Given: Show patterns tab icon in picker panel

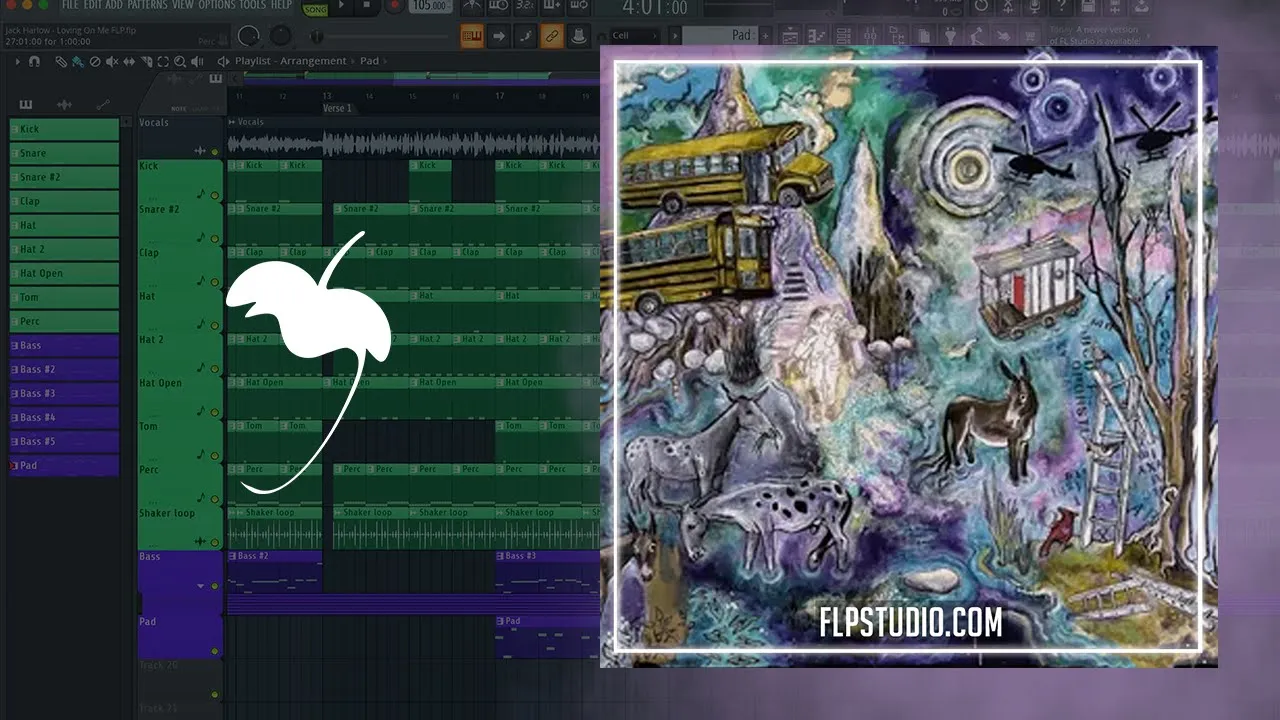Looking at the screenshot, I should click(x=25, y=104).
